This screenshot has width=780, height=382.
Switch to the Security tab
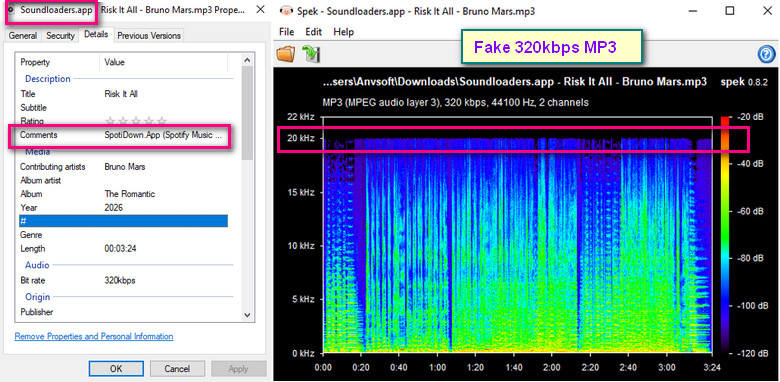(60, 36)
